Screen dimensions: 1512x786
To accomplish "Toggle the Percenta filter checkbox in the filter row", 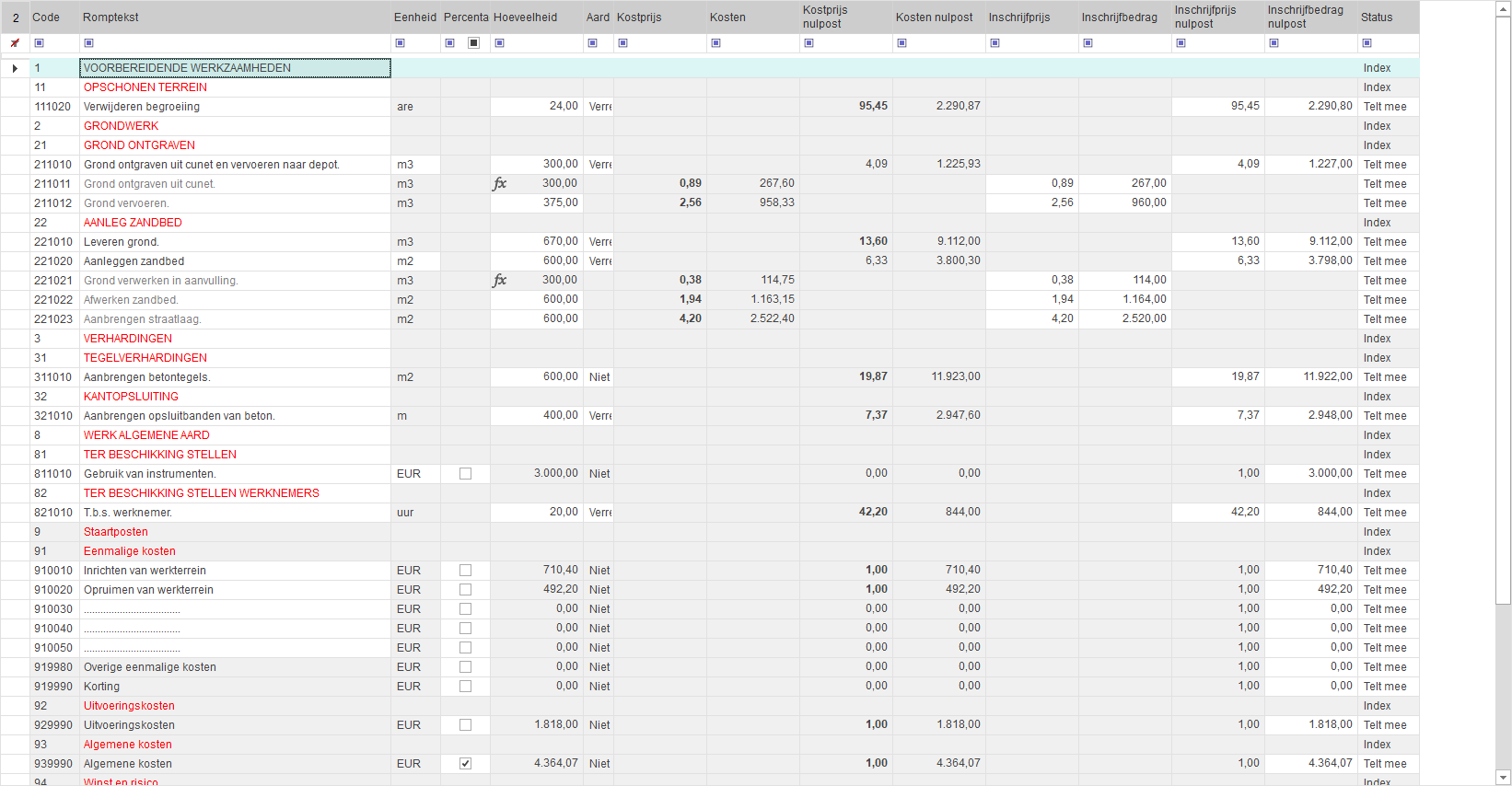I will 473,43.
